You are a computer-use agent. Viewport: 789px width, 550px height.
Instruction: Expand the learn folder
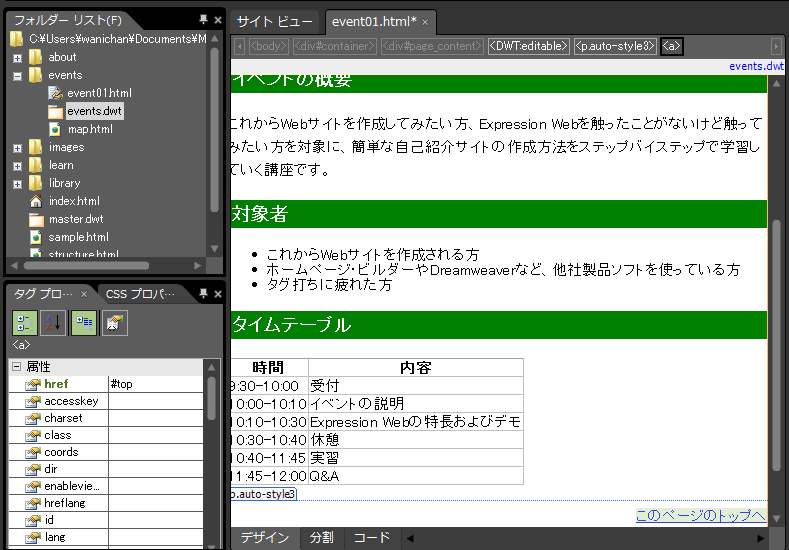pos(18,167)
